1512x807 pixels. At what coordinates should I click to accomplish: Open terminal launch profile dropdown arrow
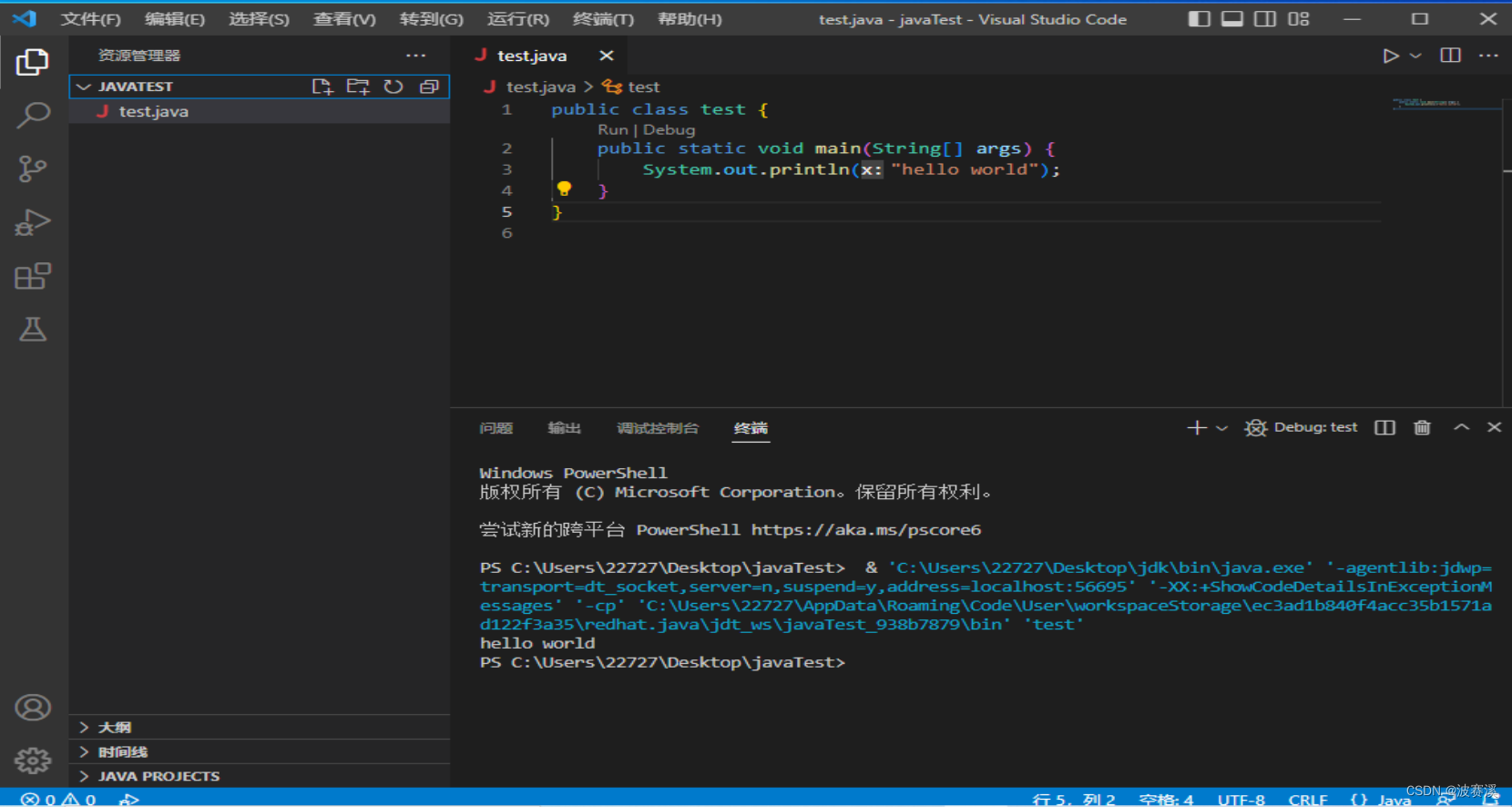(1222, 428)
